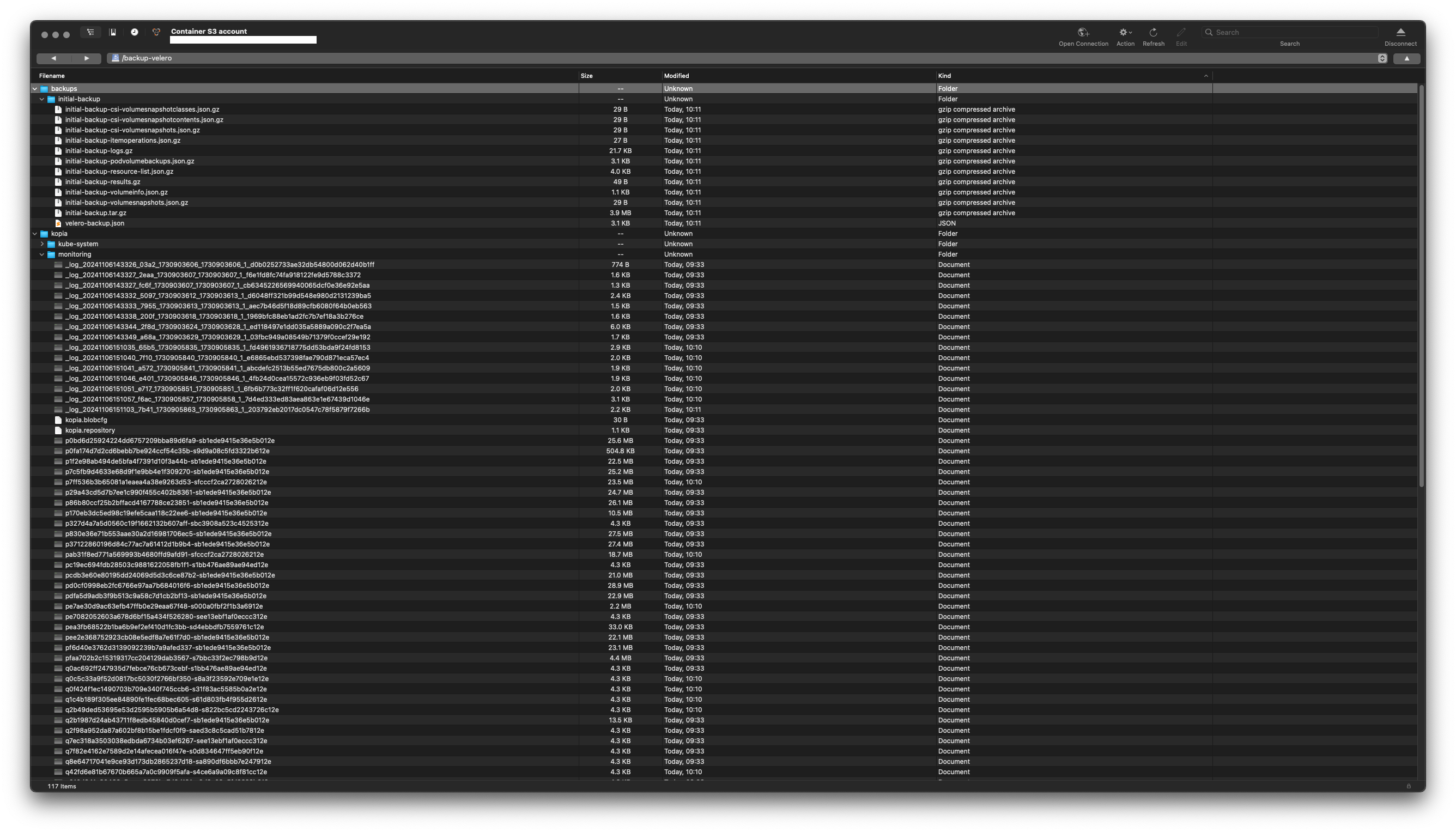Switch to the outline browser view

(90, 32)
